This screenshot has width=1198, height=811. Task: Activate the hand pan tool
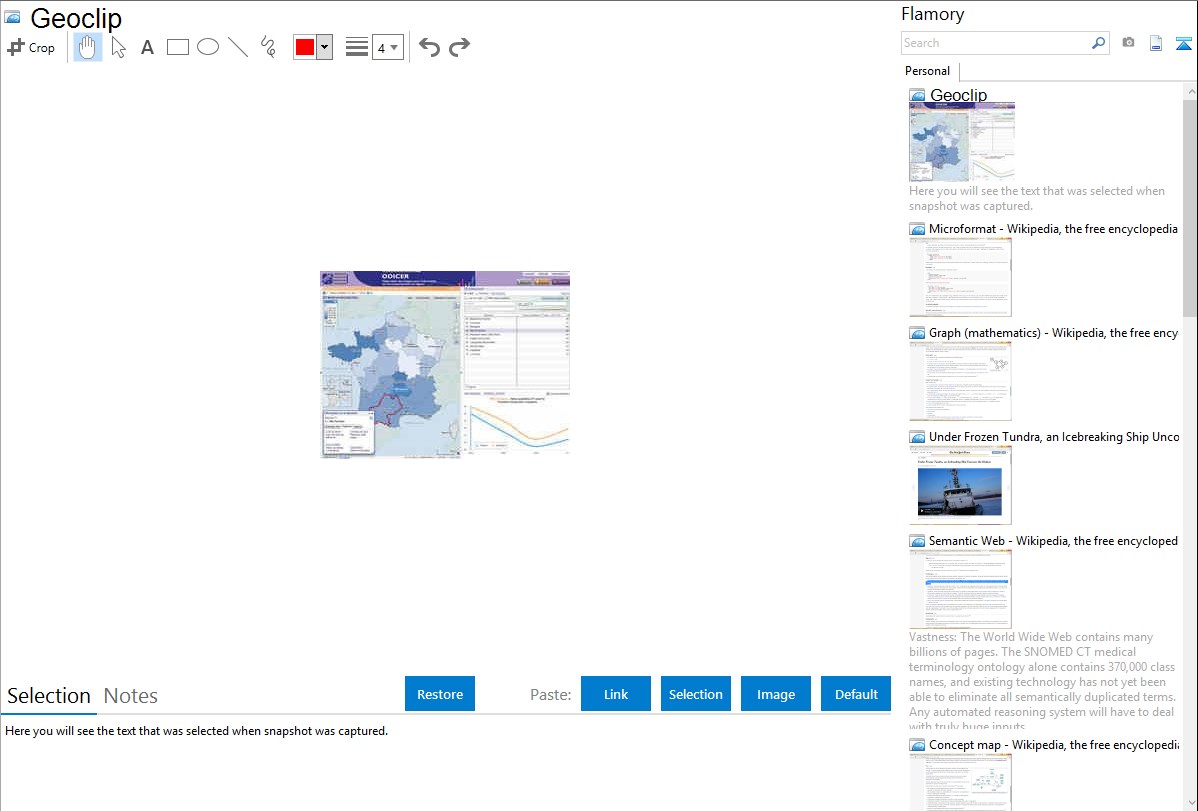click(88, 47)
